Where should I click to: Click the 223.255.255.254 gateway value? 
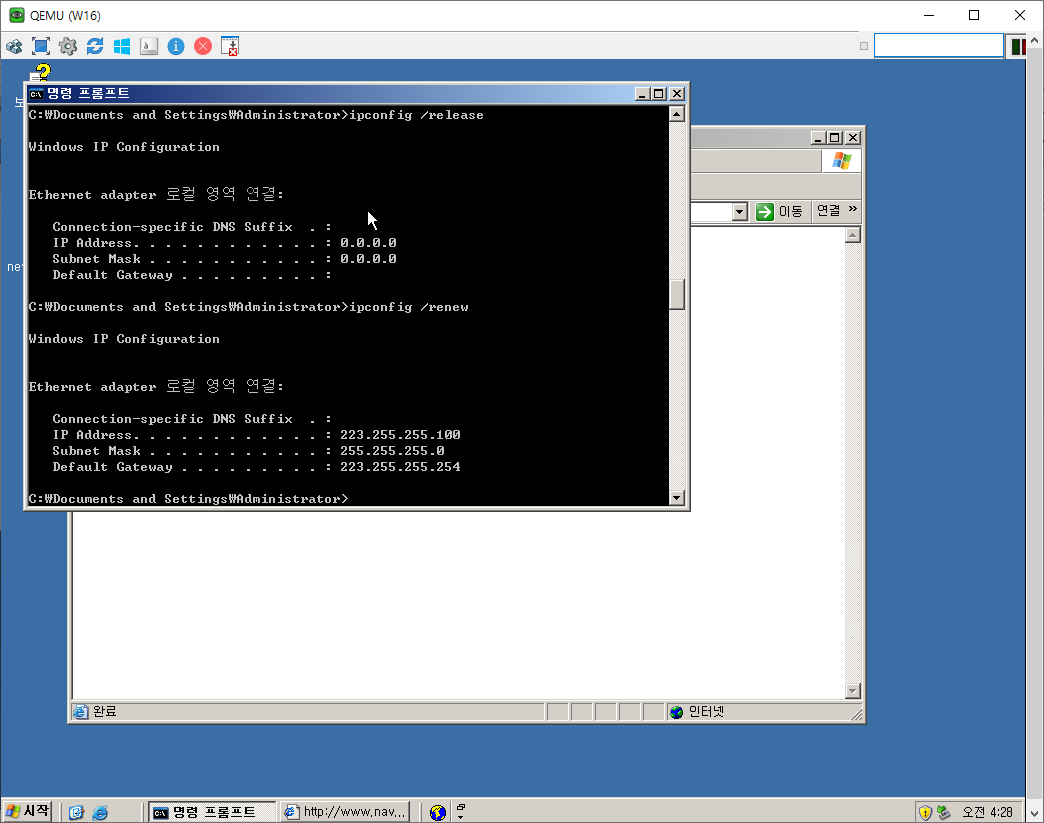click(x=400, y=467)
